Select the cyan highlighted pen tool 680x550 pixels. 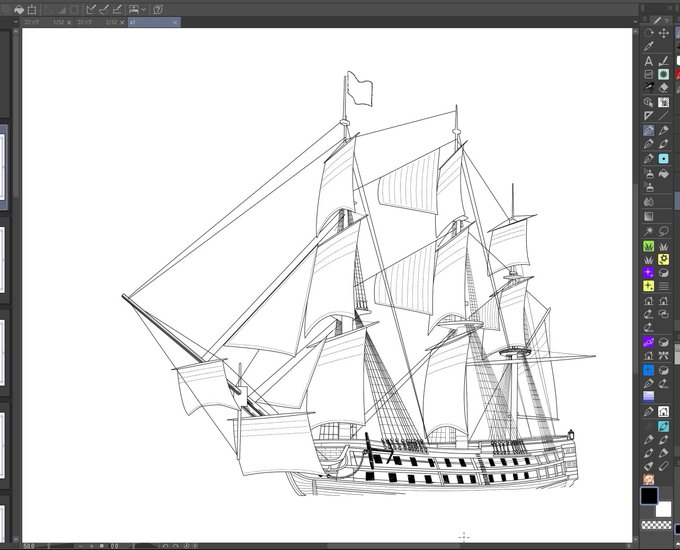tap(664, 426)
